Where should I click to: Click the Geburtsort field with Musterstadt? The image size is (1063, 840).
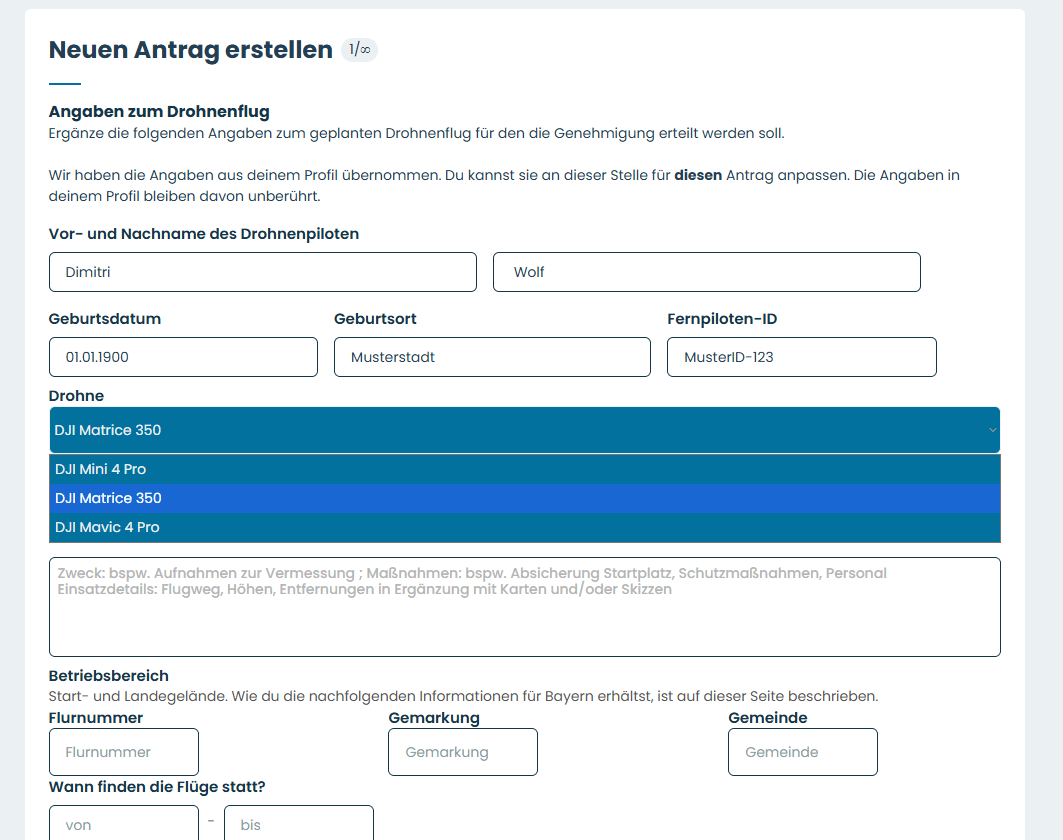tap(492, 357)
